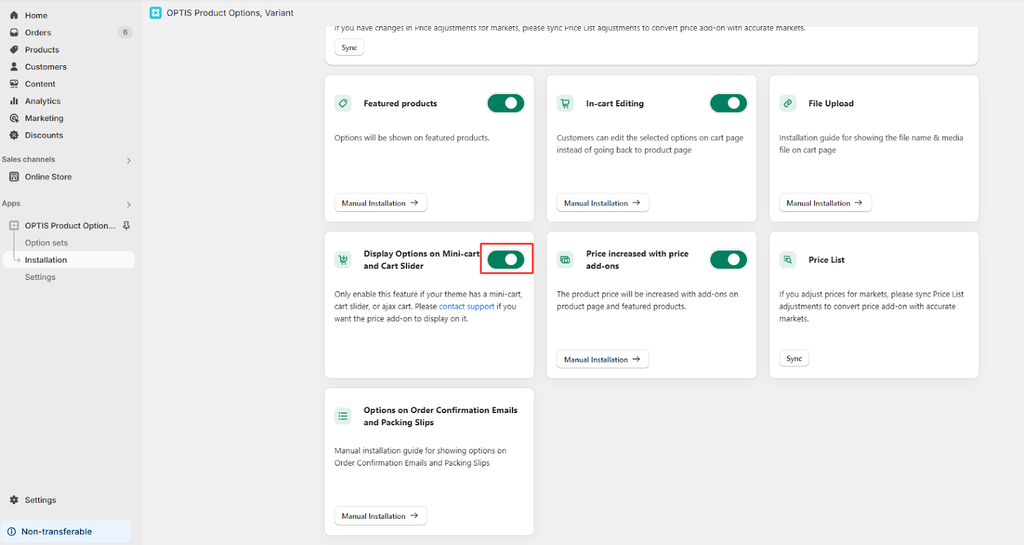Toggle off Featured products switch

[x=505, y=103]
